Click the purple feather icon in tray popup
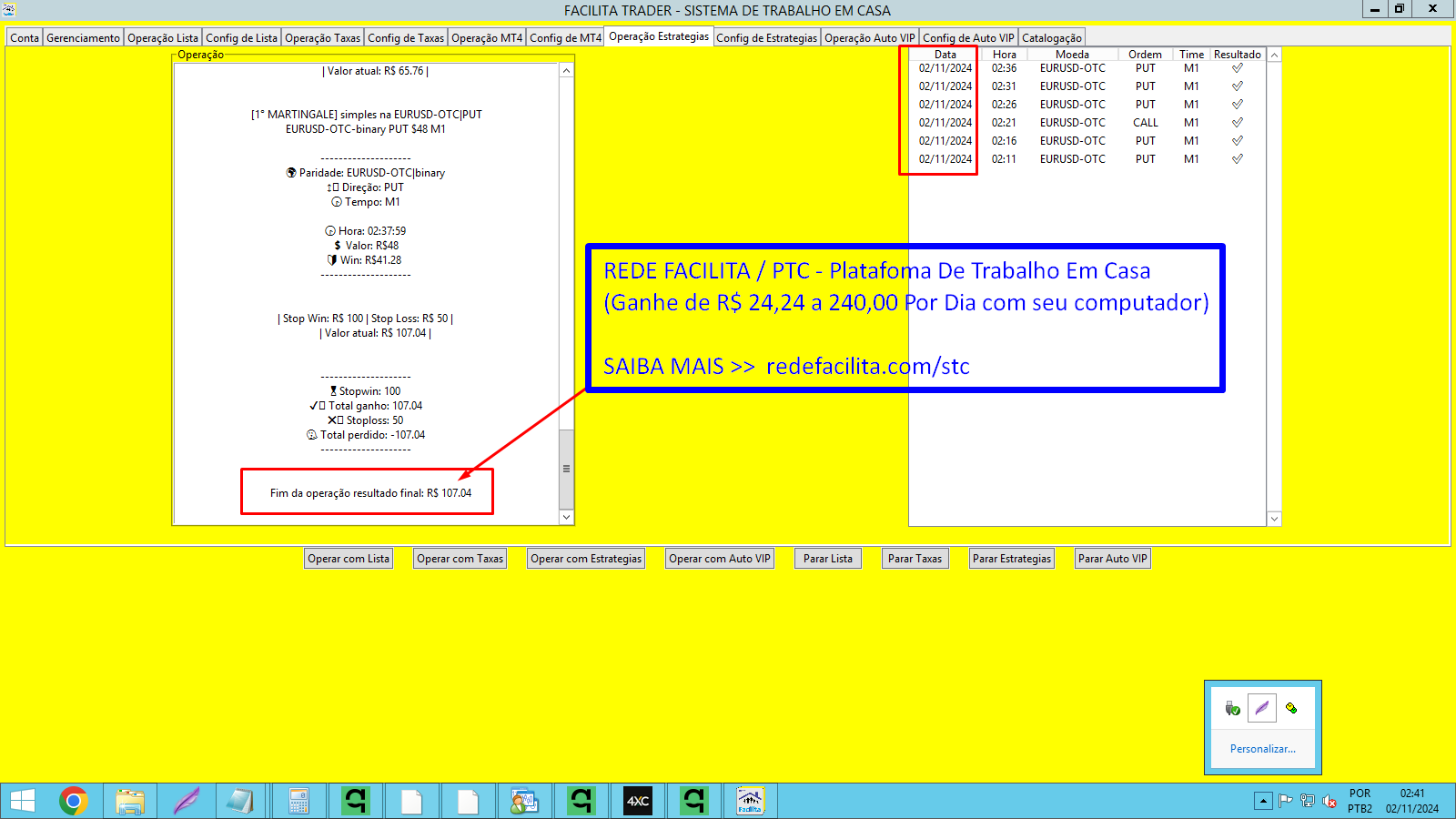Image resolution: width=1456 pixels, height=819 pixels. pyautogui.click(x=1262, y=708)
